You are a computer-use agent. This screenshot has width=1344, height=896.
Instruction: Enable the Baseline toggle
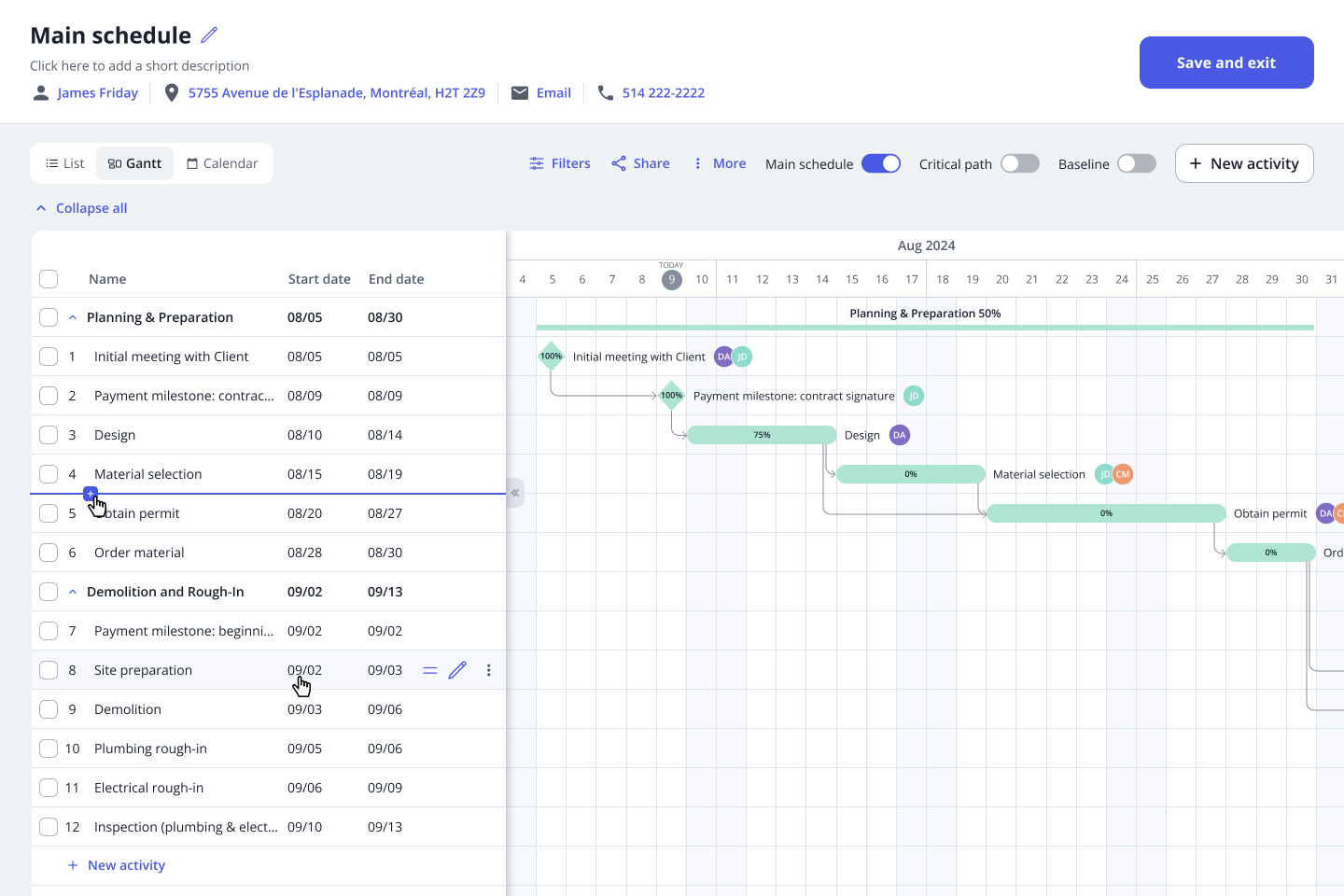[1136, 163]
